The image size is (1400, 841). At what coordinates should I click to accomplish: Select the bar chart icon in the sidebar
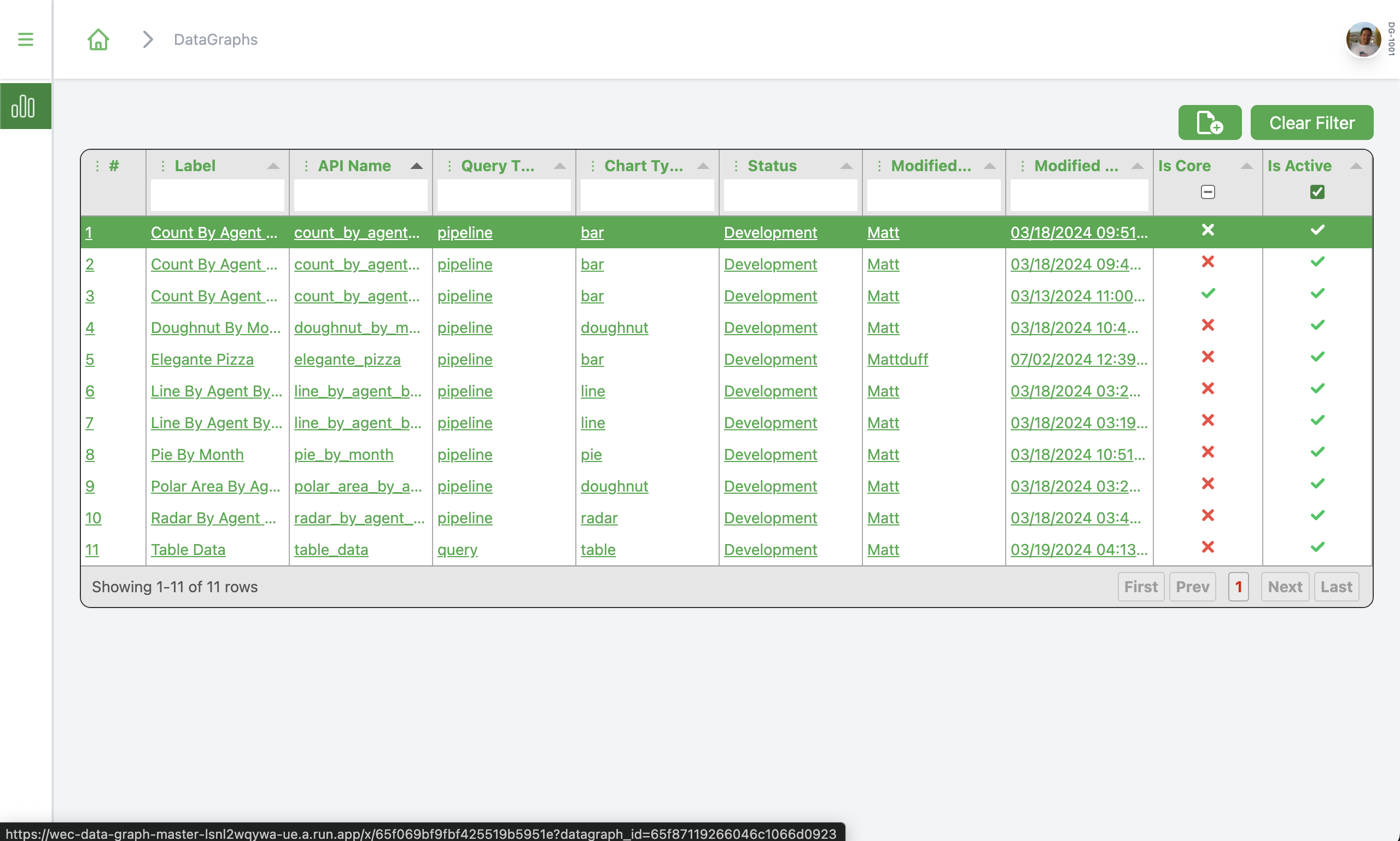click(x=25, y=106)
